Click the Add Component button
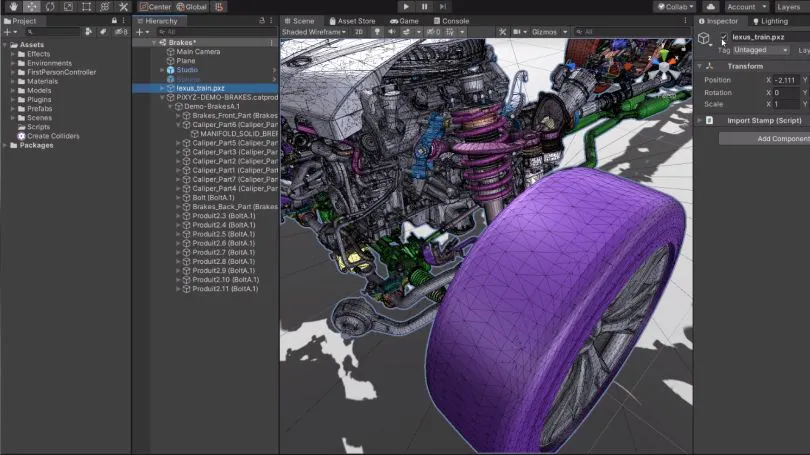 [765, 138]
